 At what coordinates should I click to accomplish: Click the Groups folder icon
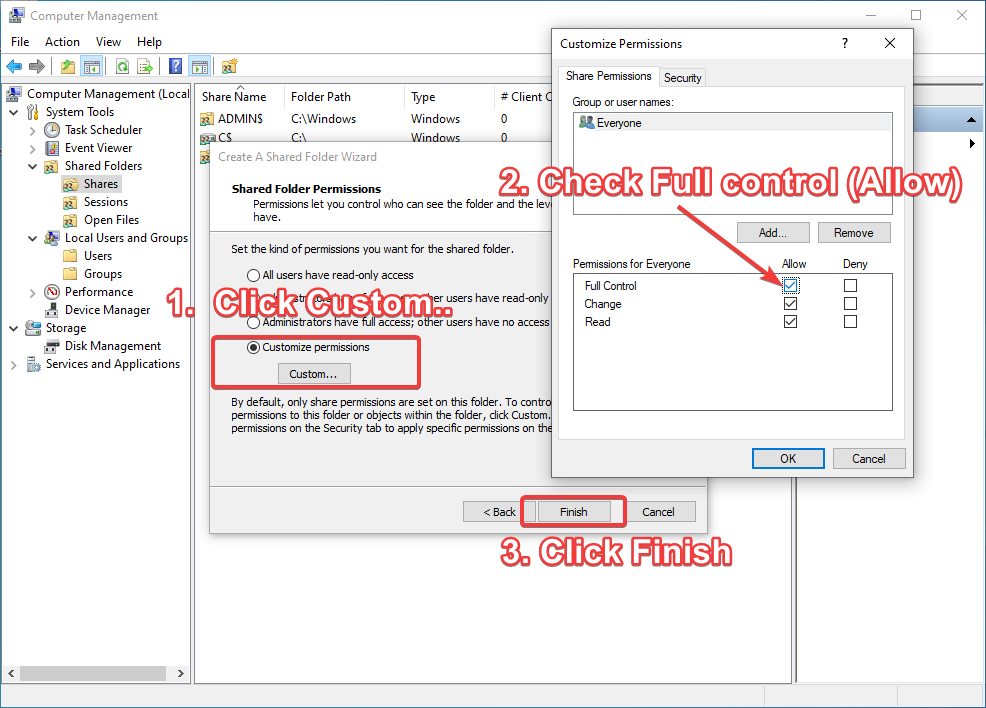pos(70,274)
